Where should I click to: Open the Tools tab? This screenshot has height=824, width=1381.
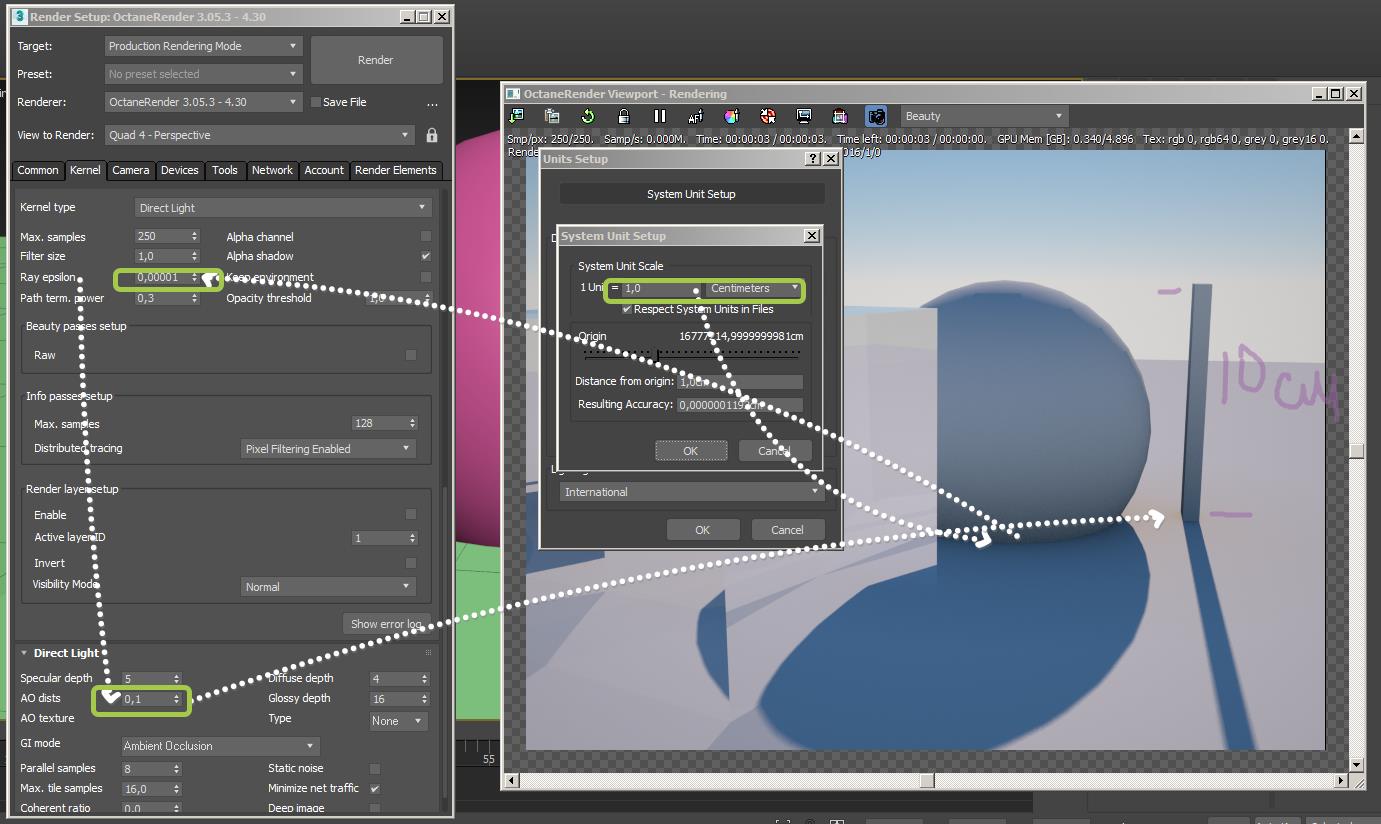tap(225, 170)
